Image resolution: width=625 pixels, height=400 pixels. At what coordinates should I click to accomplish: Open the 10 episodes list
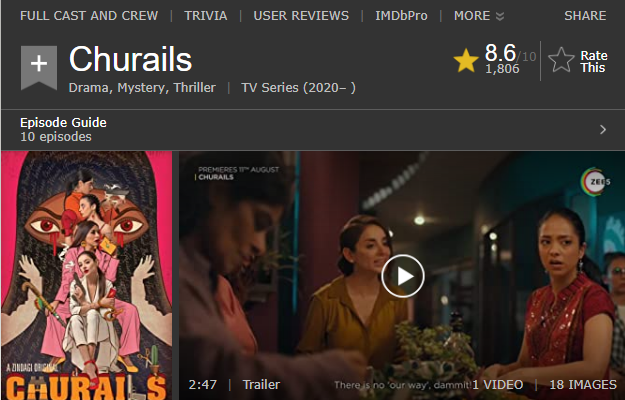(x=56, y=137)
